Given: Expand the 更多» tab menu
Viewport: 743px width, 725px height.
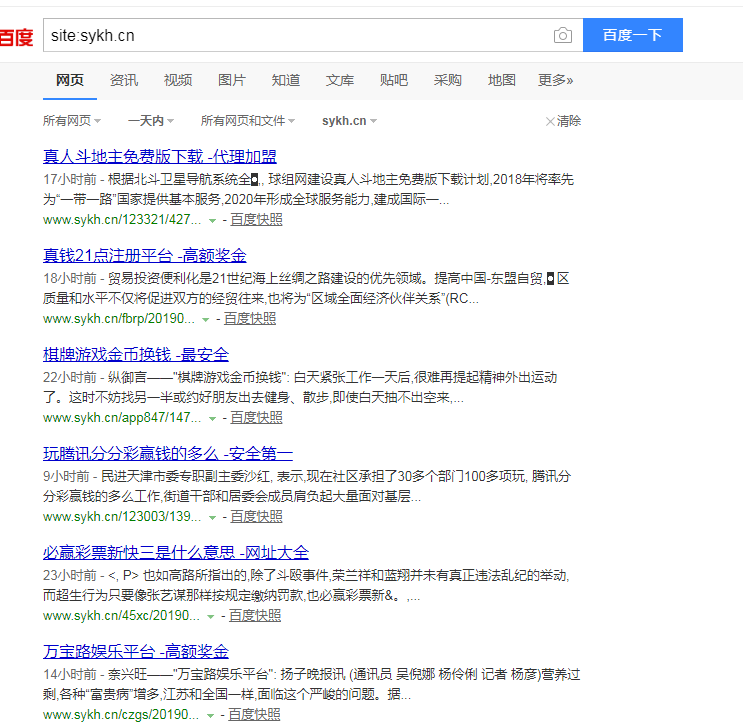Looking at the screenshot, I should [x=555, y=80].
